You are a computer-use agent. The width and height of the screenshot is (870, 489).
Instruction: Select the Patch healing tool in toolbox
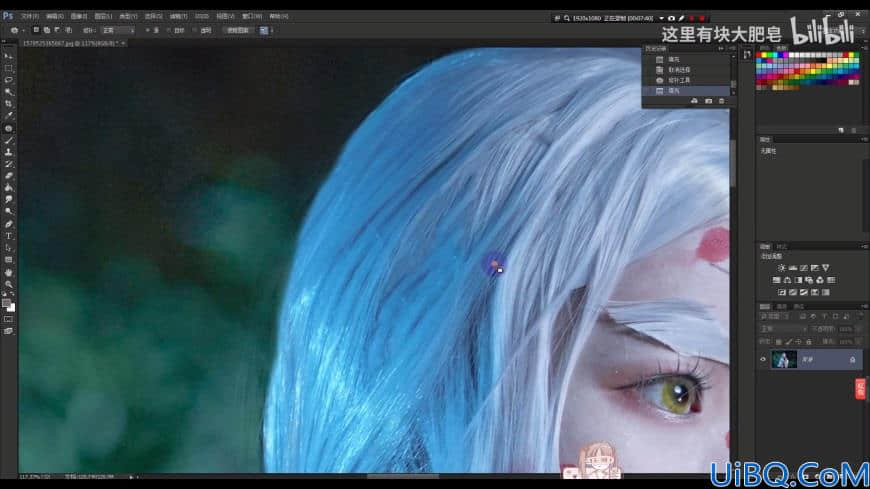pos(8,128)
